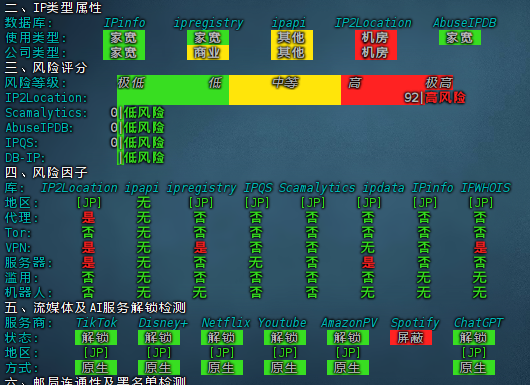Click the 'Youtube' provider name

click(x=282, y=322)
